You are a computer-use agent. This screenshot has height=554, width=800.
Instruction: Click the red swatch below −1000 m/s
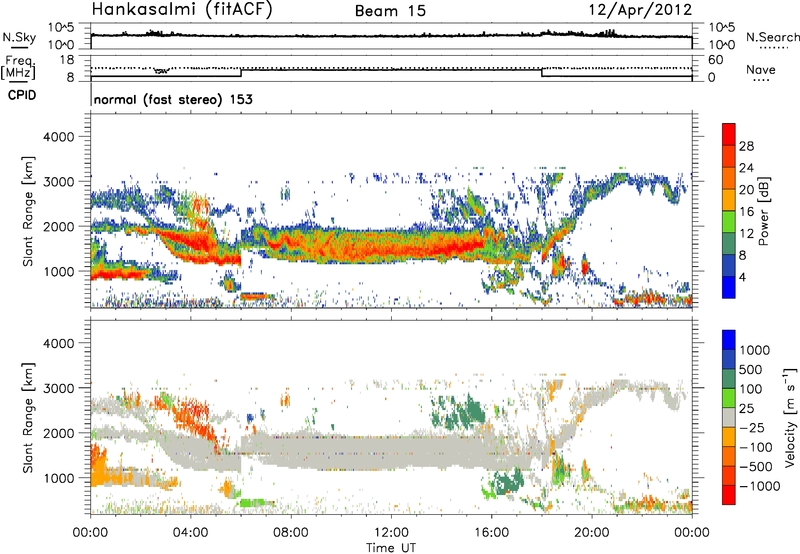pyautogui.click(x=729, y=495)
